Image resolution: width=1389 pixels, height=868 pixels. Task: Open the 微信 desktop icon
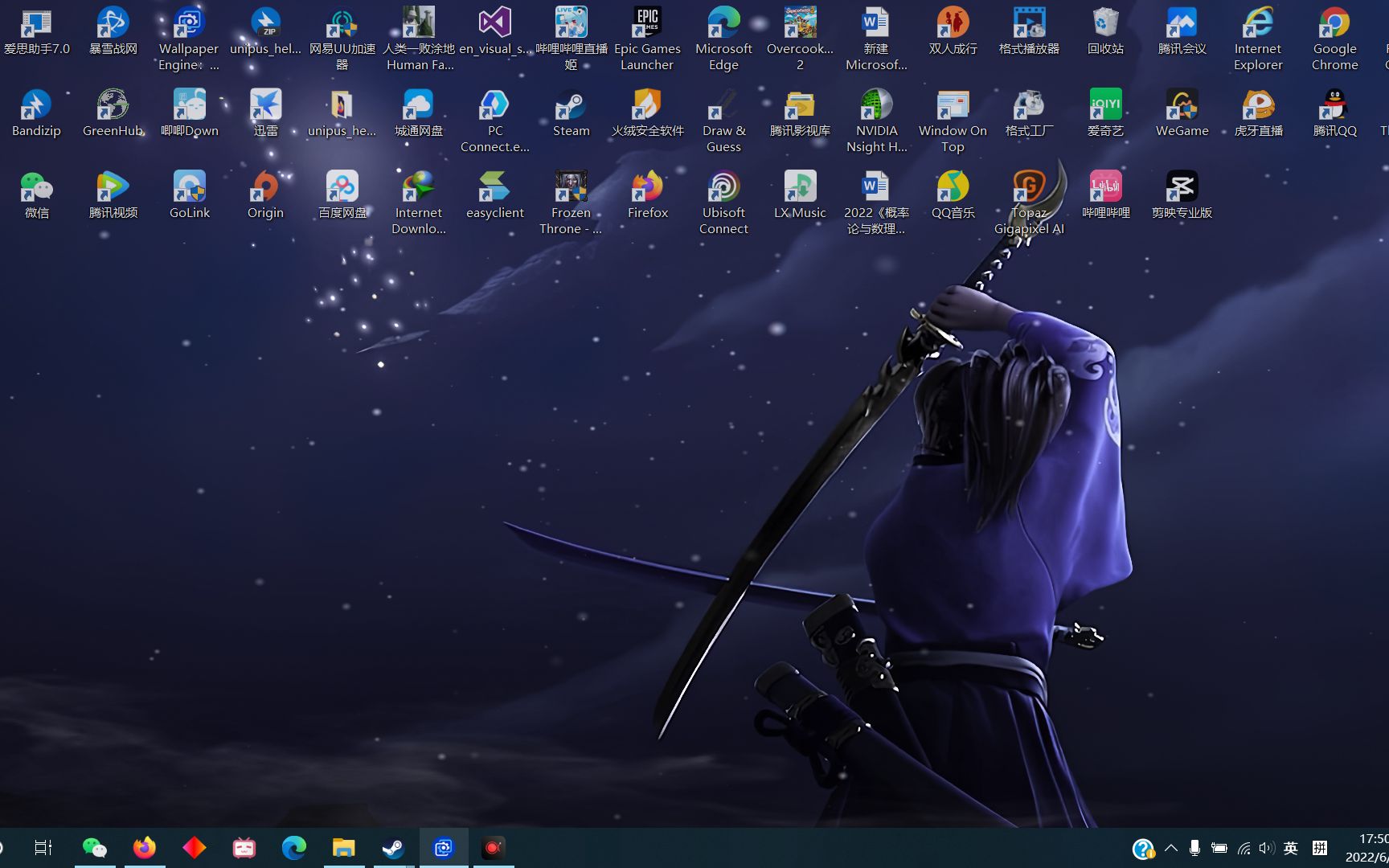tap(36, 196)
